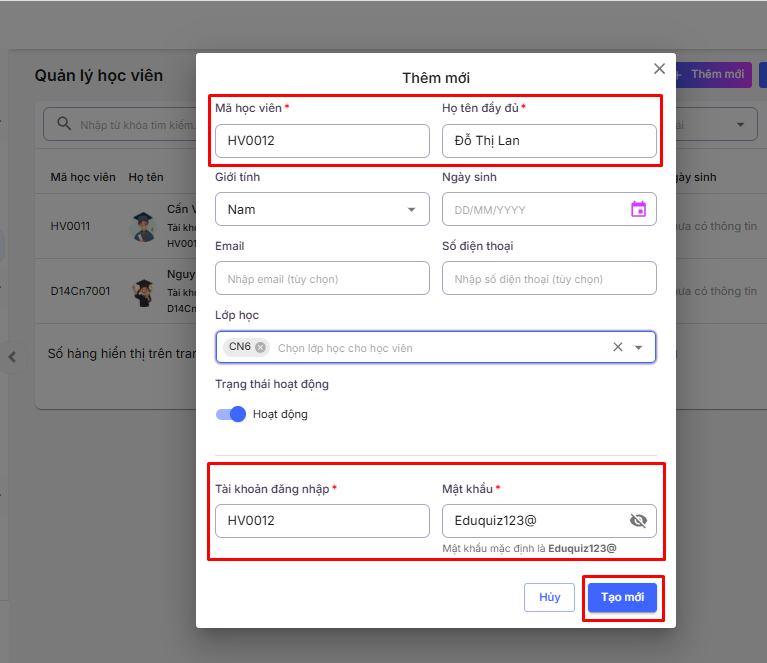Click the Lớp học search placeholder text
The height and width of the screenshot is (663, 767).
pyautogui.click(x=345, y=348)
